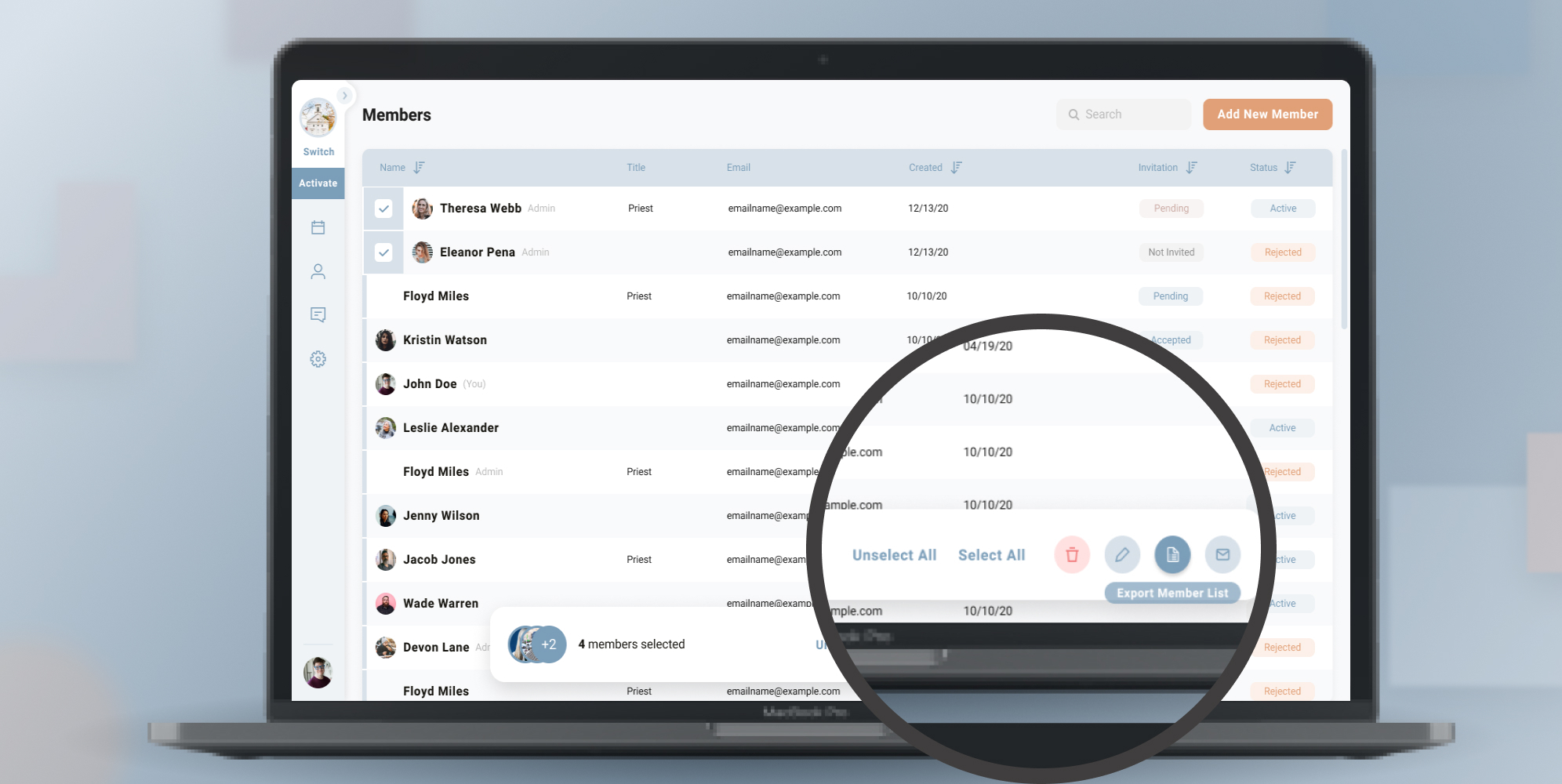The image size is (1562, 784).
Task: Open the calendar section in sidebar
Action: [x=318, y=227]
